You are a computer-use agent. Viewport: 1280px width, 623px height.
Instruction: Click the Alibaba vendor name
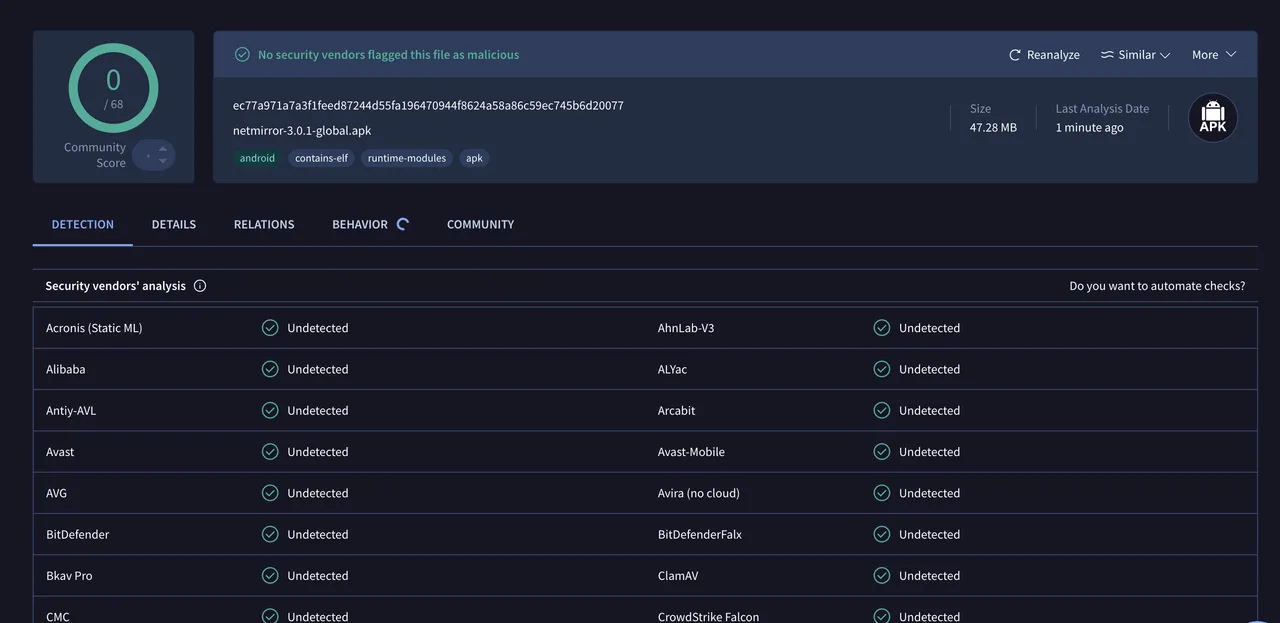click(66, 369)
